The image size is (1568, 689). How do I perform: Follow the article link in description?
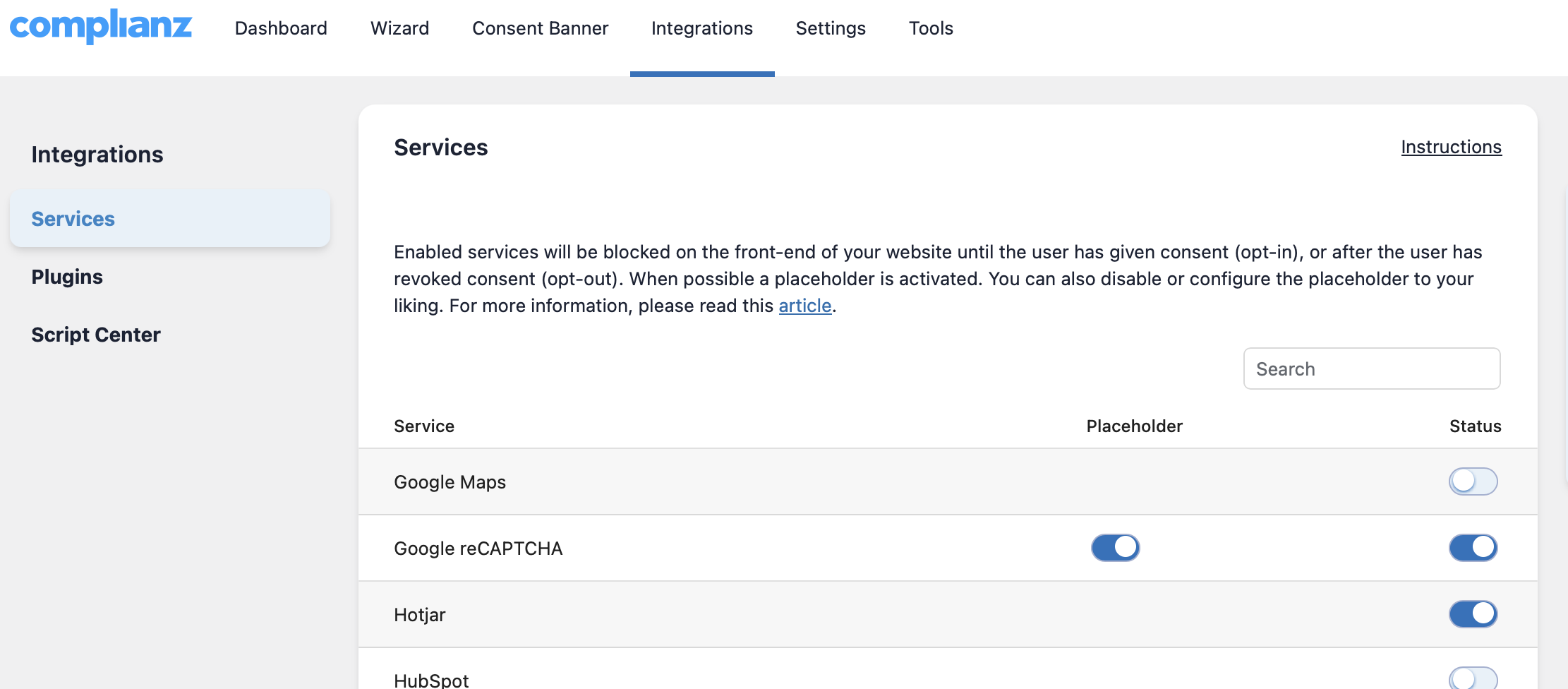tap(804, 306)
